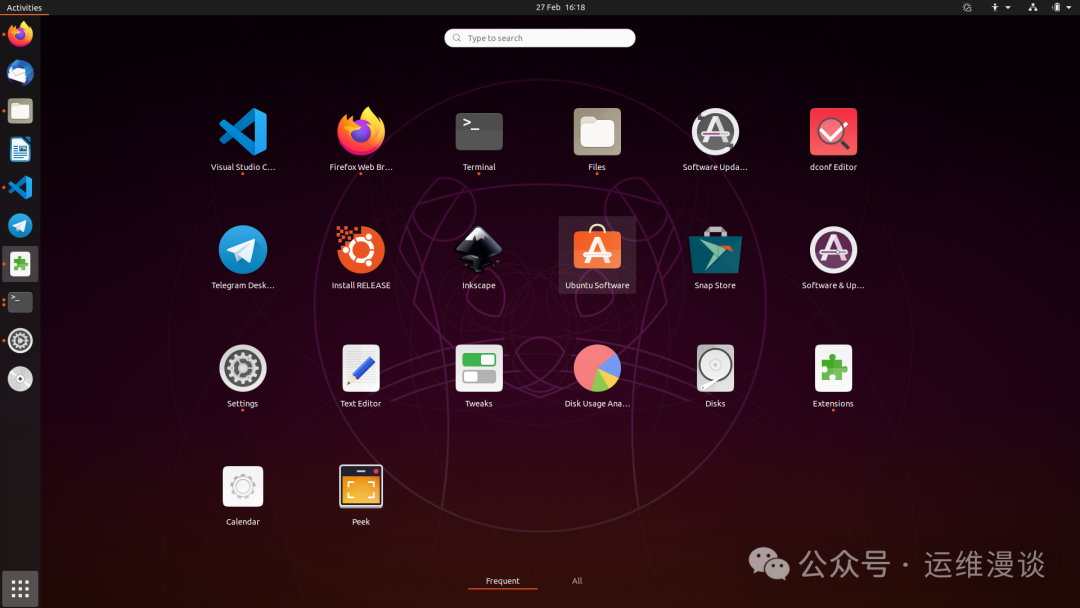Launch Firefox from the dock
The width and height of the screenshot is (1080, 608).
[20, 33]
